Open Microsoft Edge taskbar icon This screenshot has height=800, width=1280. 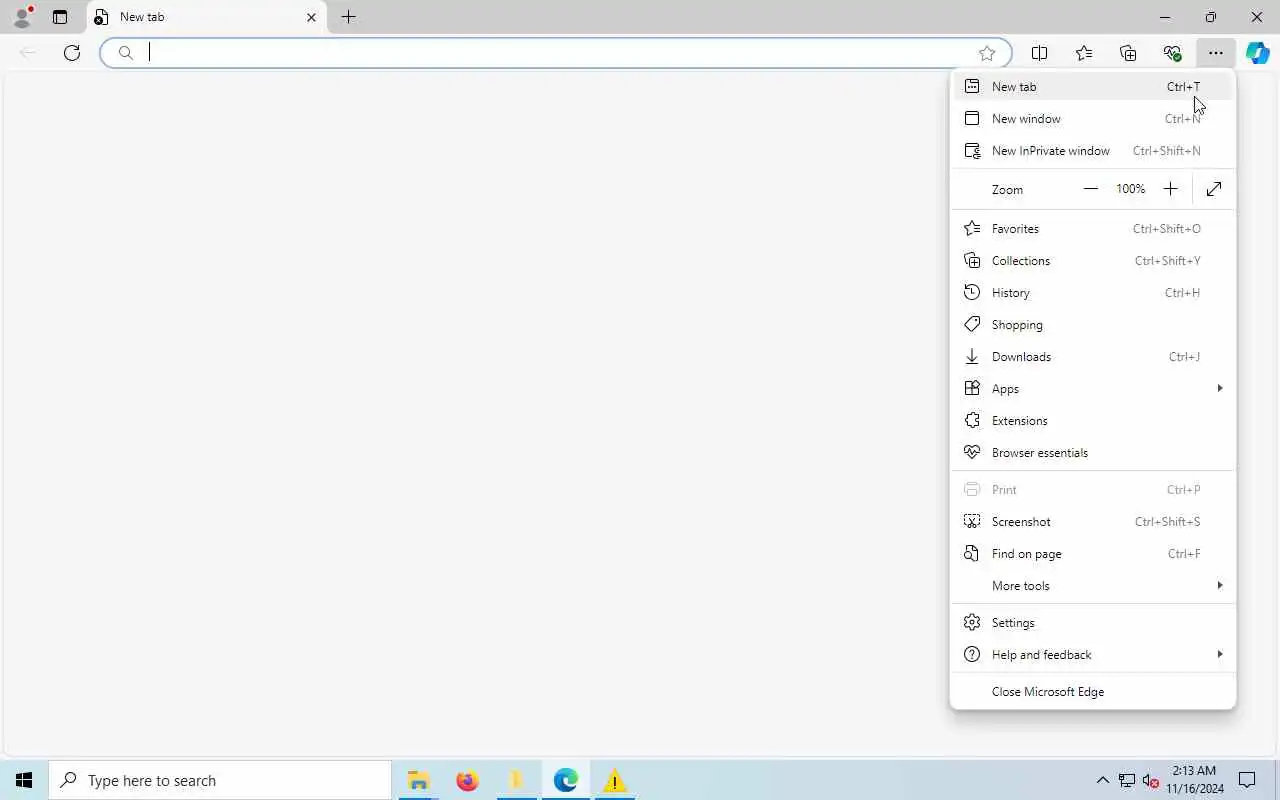click(x=565, y=780)
